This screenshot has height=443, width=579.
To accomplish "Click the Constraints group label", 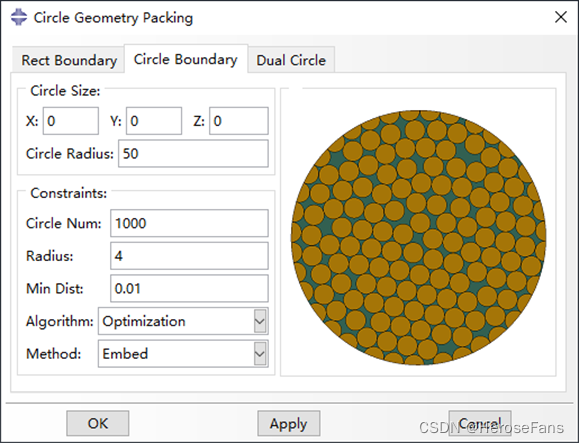I will (x=69, y=193).
